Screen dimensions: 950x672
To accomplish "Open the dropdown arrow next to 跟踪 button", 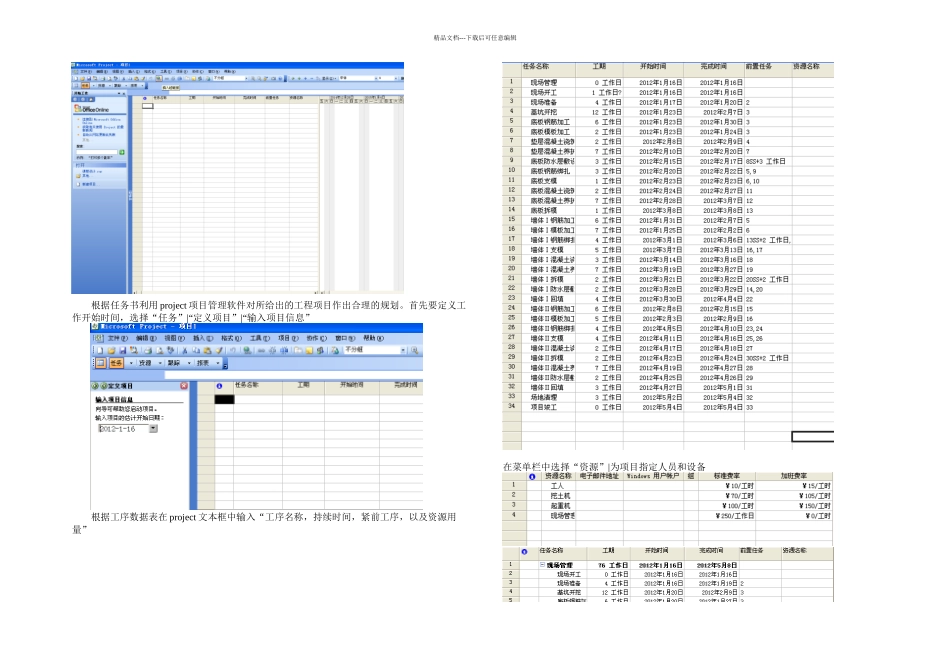I will 189,363.
